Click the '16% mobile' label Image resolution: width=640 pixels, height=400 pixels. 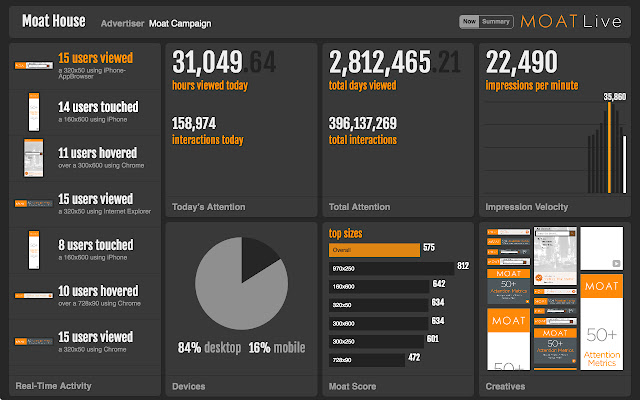tap(277, 348)
